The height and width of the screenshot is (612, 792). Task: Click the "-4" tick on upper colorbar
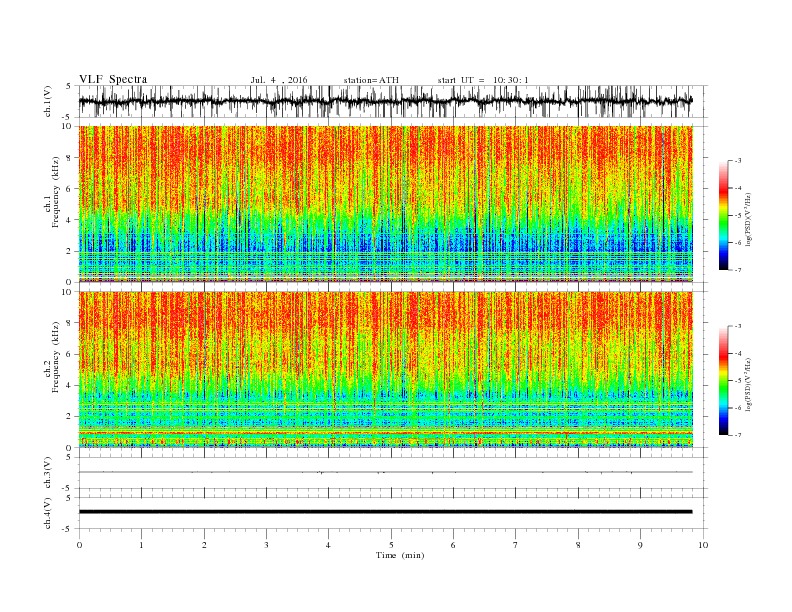738,188
